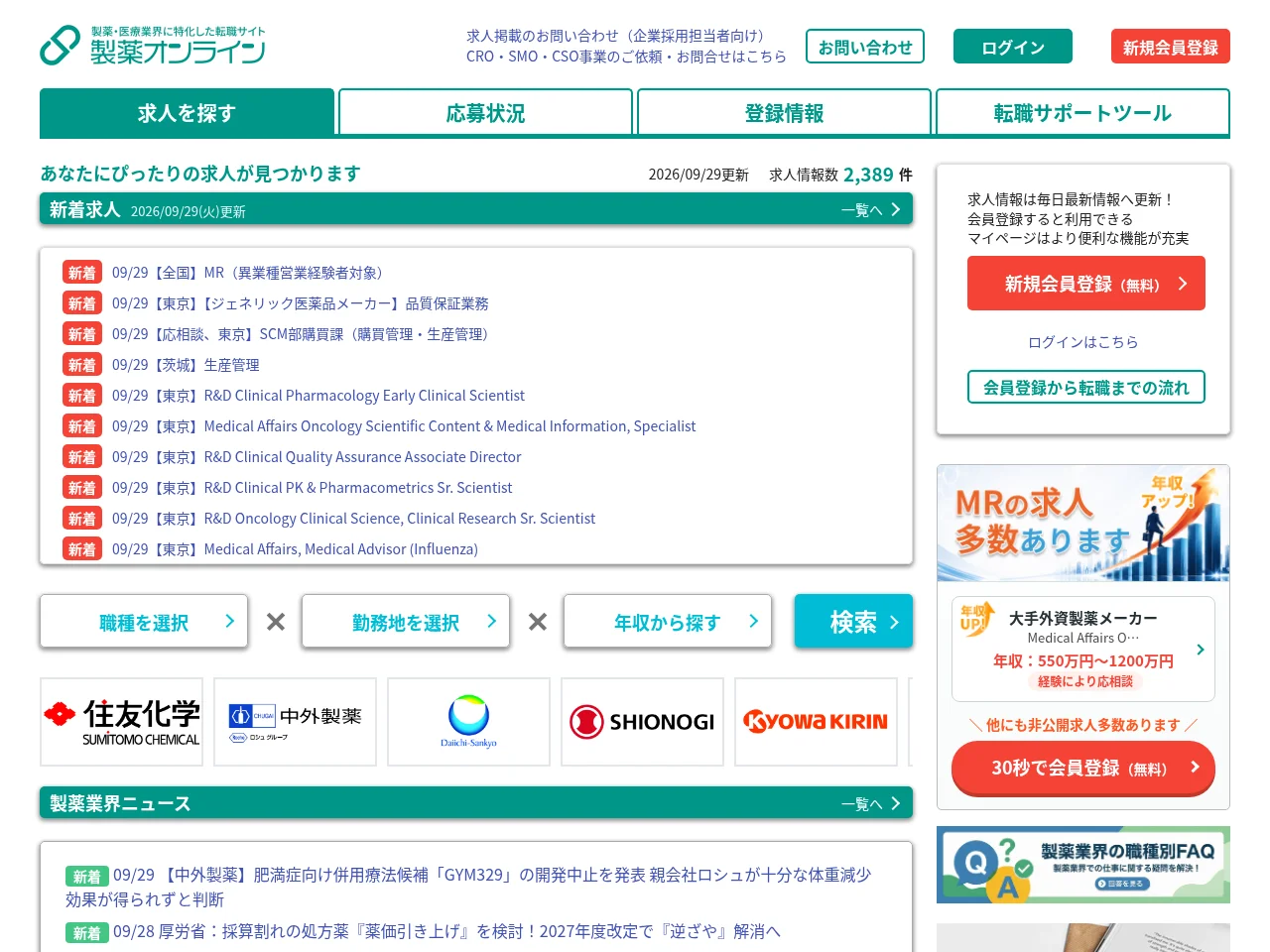Screen dimensions: 1270x952
Task: Click the ログインはこちら link
Action: (1083, 342)
